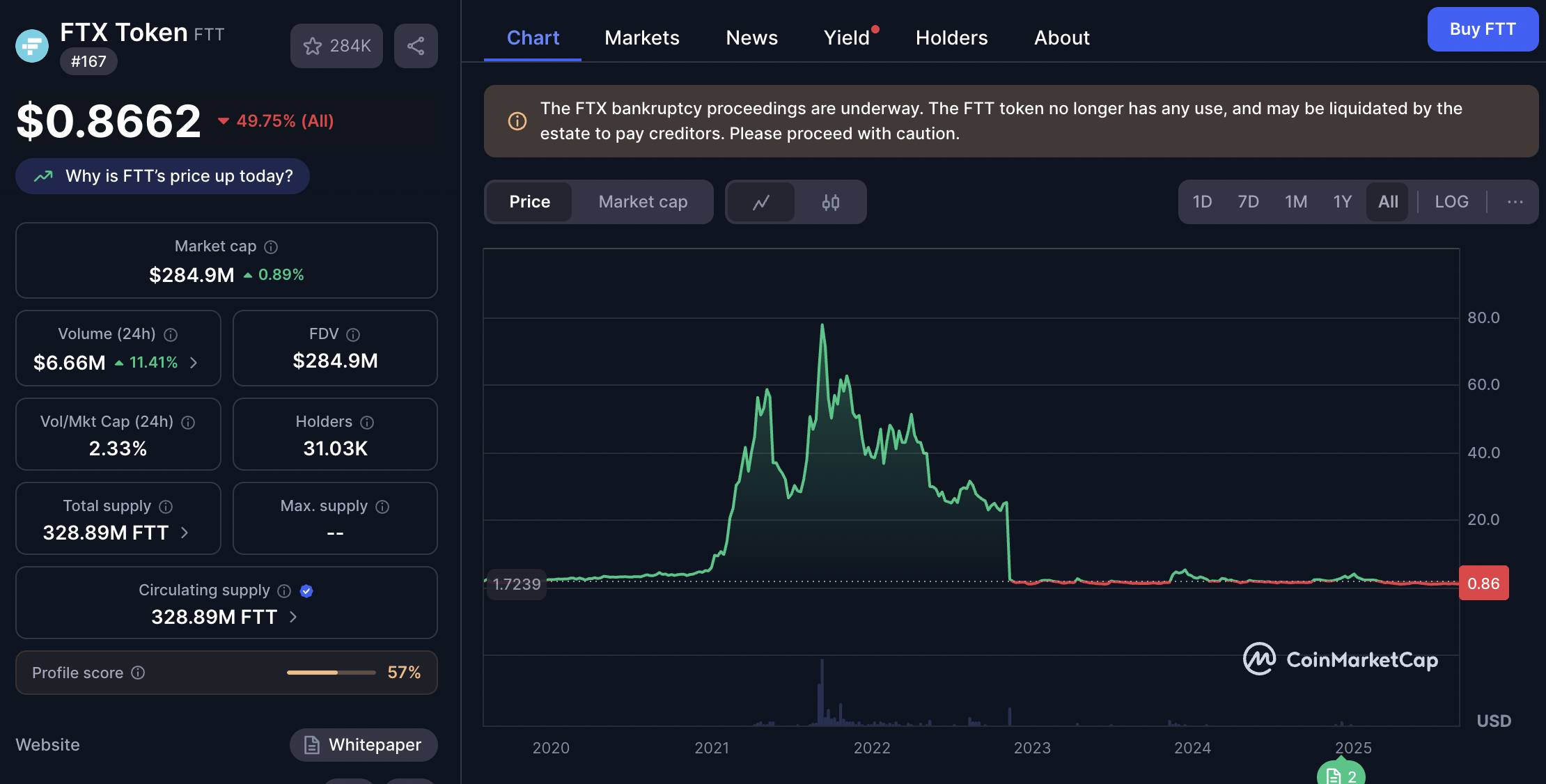Select the 1Y time range

click(1342, 202)
